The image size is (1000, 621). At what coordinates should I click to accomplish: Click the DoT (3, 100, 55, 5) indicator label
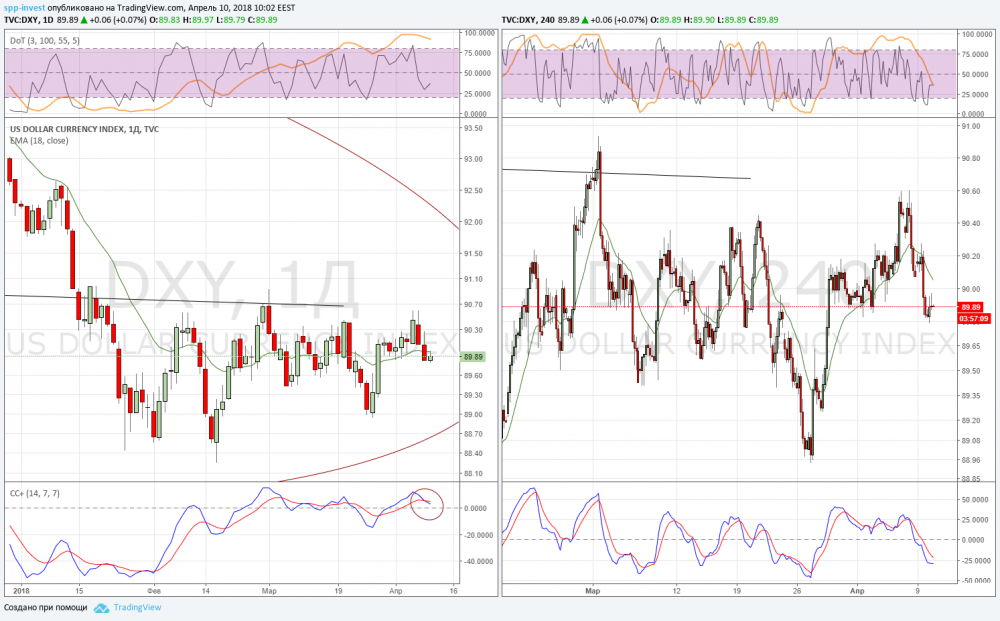coord(45,41)
